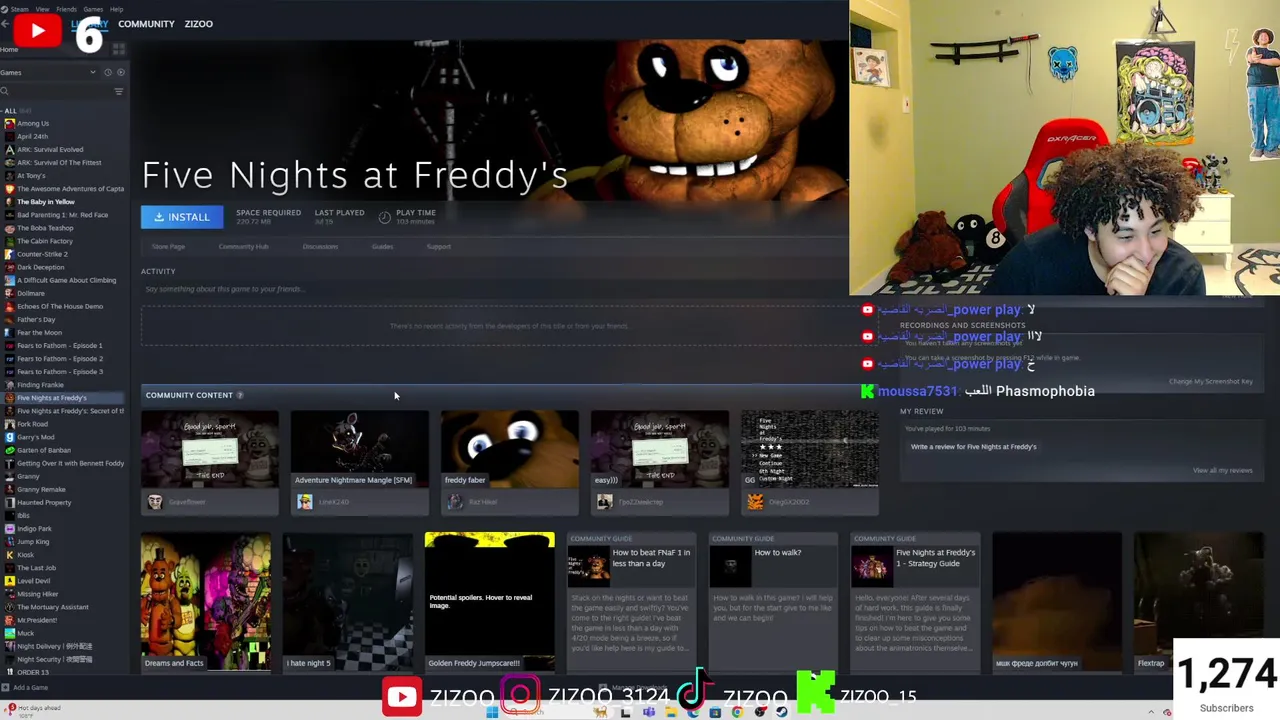Select The Baby in Yellow in list
Viewport: 1280px width, 720px height.
(46, 202)
